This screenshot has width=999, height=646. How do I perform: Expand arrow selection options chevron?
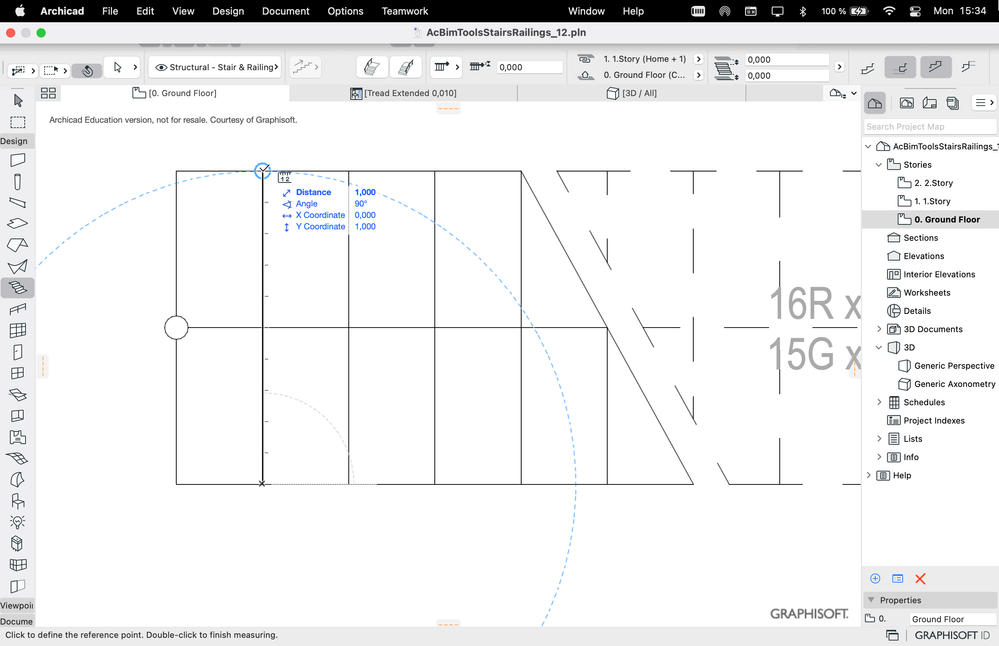pos(135,67)
